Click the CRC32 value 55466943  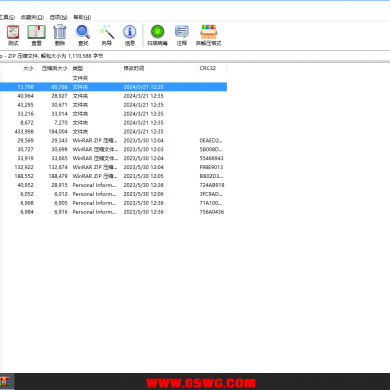click(211, 158)
